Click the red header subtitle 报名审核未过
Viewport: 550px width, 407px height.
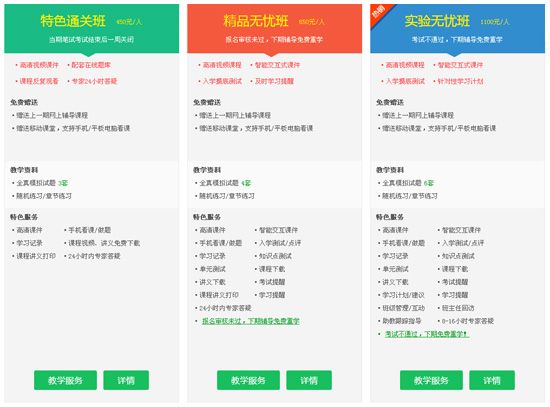point(274,40)
